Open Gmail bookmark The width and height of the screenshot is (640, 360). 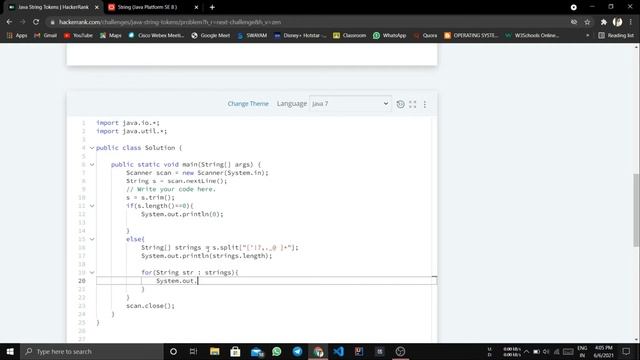(x=46, y=36)
